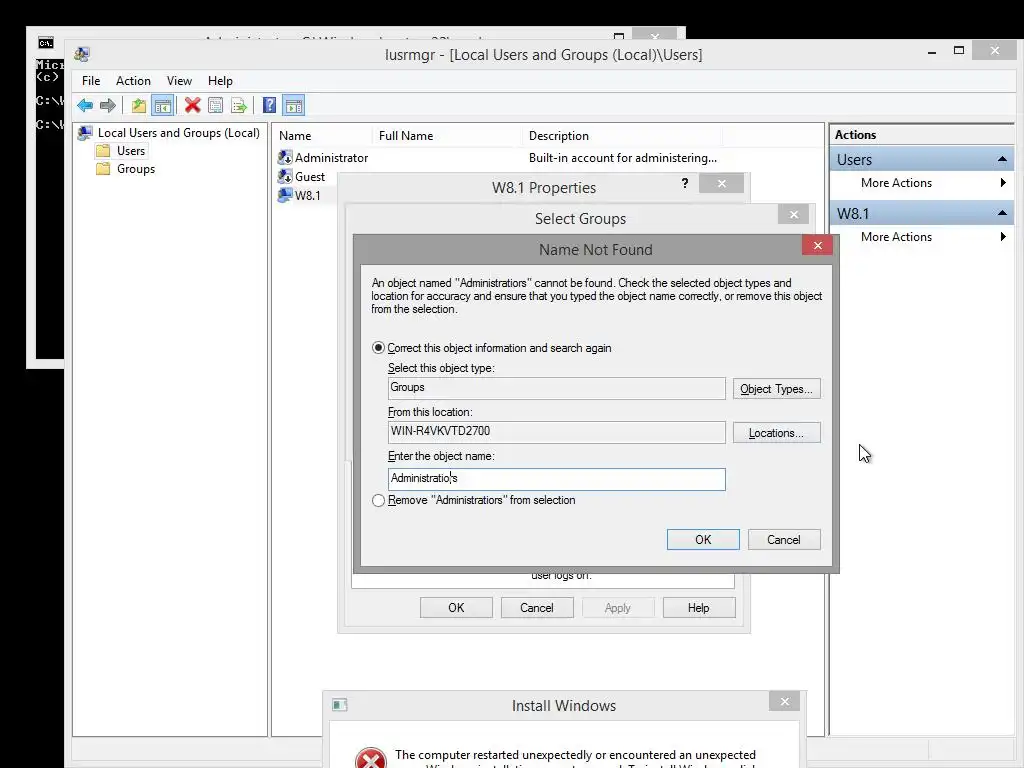Screen dimensions: 1024x768
Task: Click the Groups folder icon in tree
Action: tap(103, 169)
